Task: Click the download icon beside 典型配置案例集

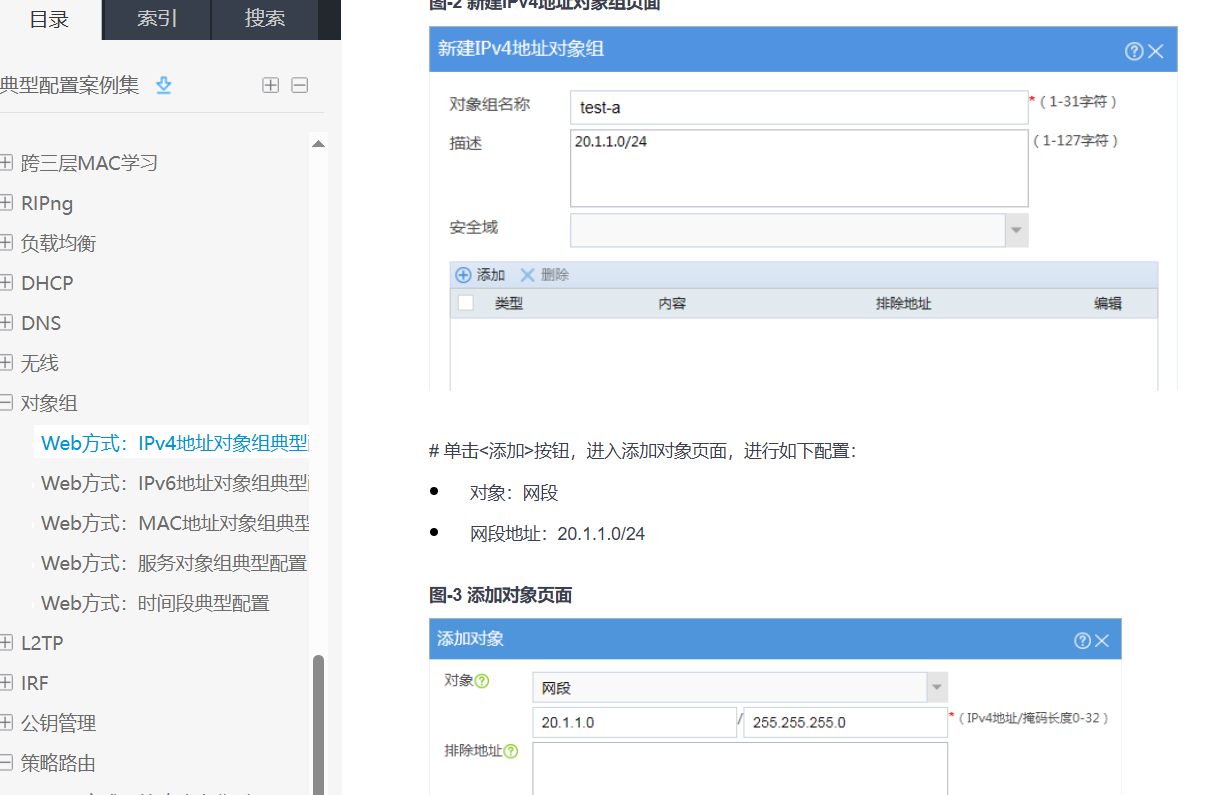Action: (x=164, y=86)
